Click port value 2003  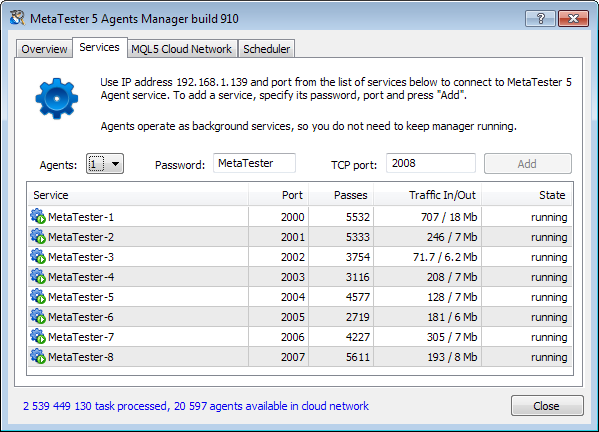(293, 277)
